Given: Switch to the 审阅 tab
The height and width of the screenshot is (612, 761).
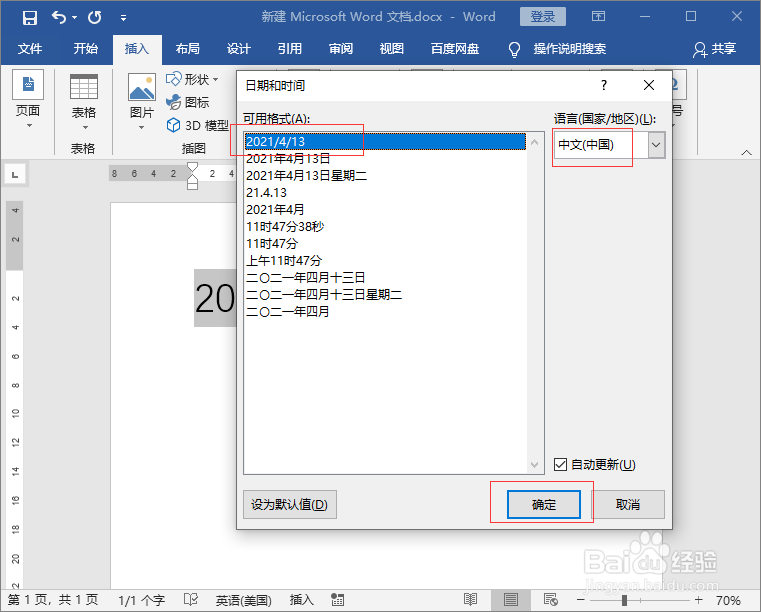Looking at the screenshot, I should (340, 49).
